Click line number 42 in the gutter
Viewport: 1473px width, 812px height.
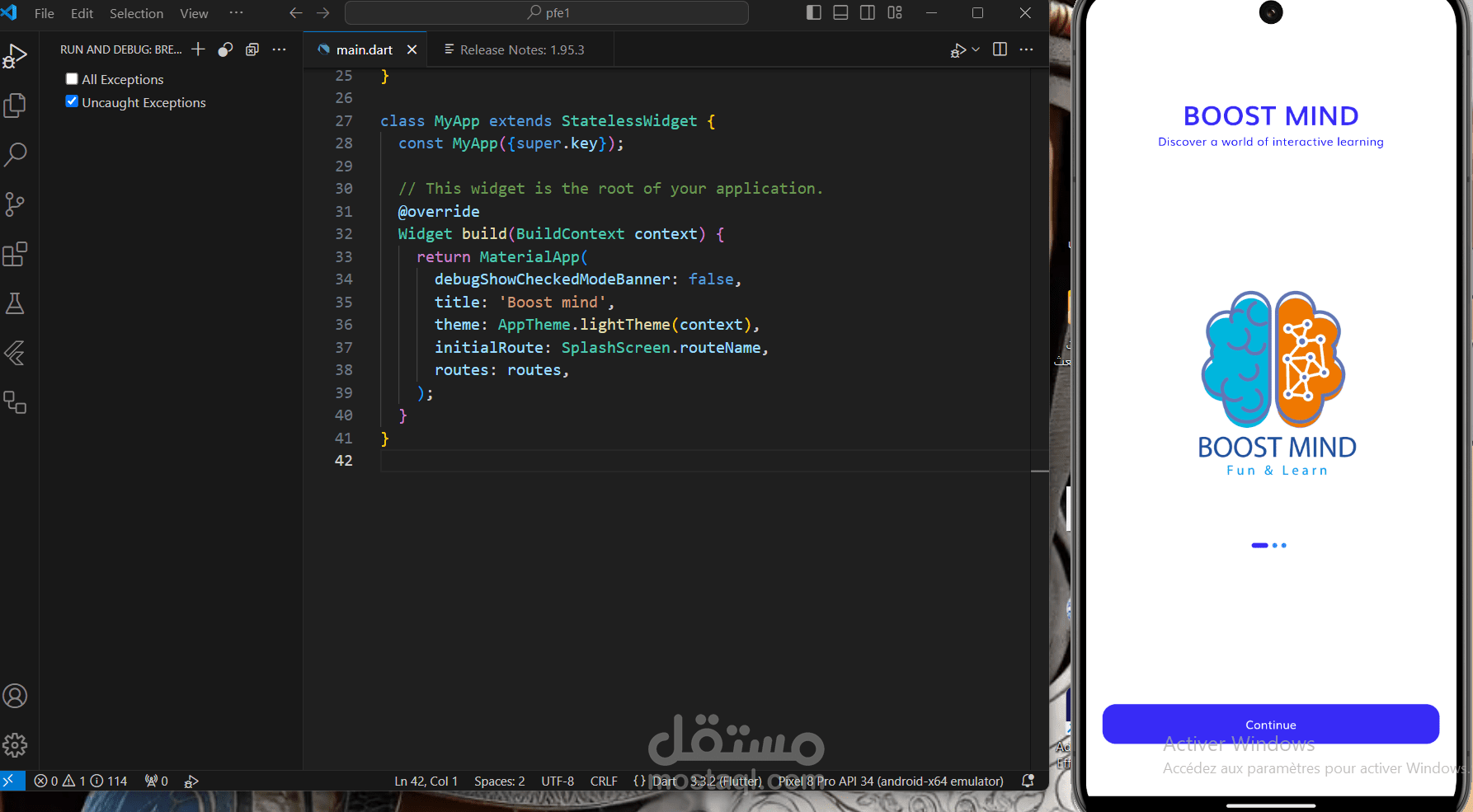tap(343, 461)
